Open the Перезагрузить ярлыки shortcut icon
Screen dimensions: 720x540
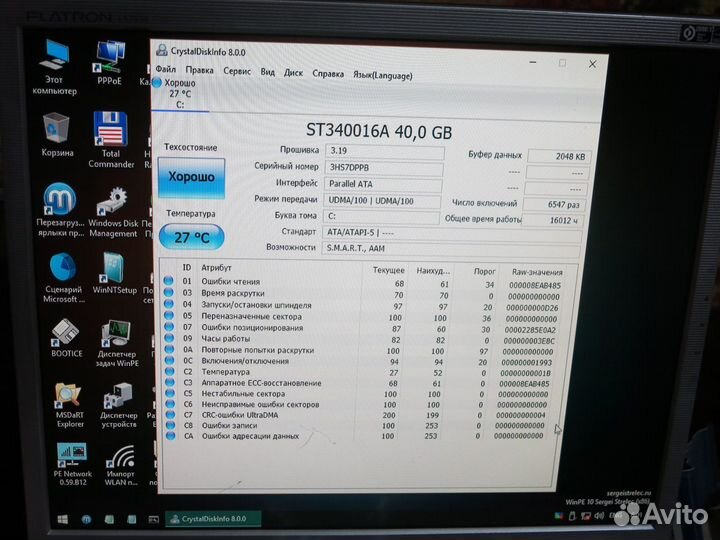60,210
